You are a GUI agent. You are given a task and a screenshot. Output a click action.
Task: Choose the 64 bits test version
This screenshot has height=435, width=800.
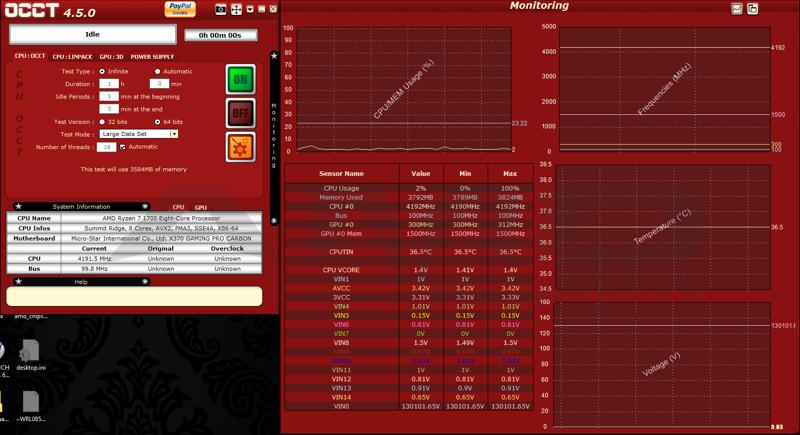click(x=158, y=122)
